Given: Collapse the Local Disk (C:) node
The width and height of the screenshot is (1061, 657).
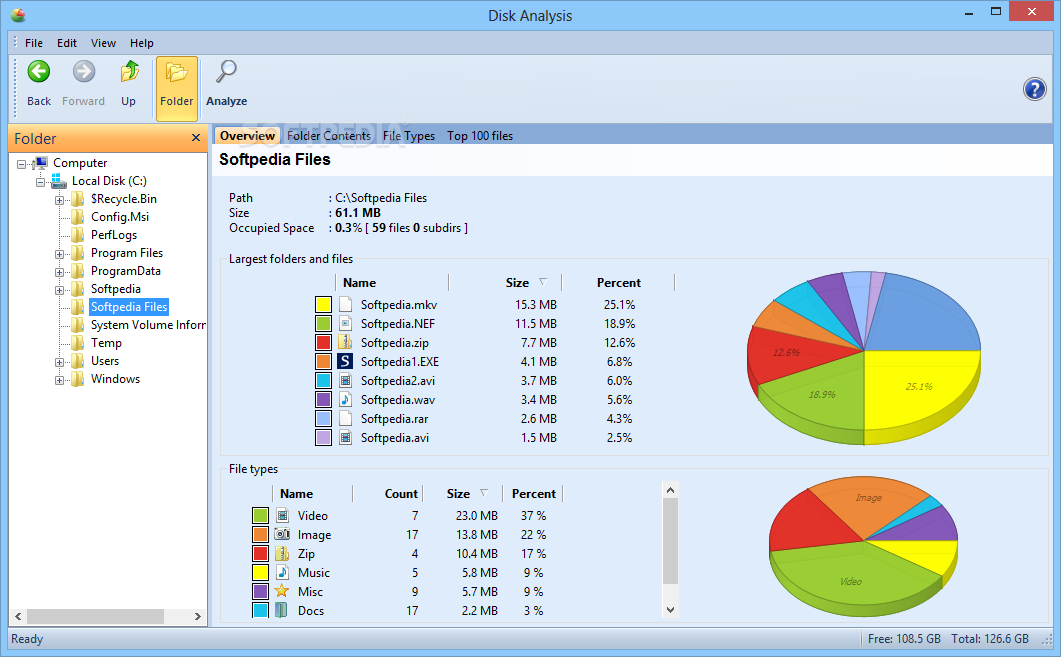Looking at the screenshot, I should click(x=41, y=182).
